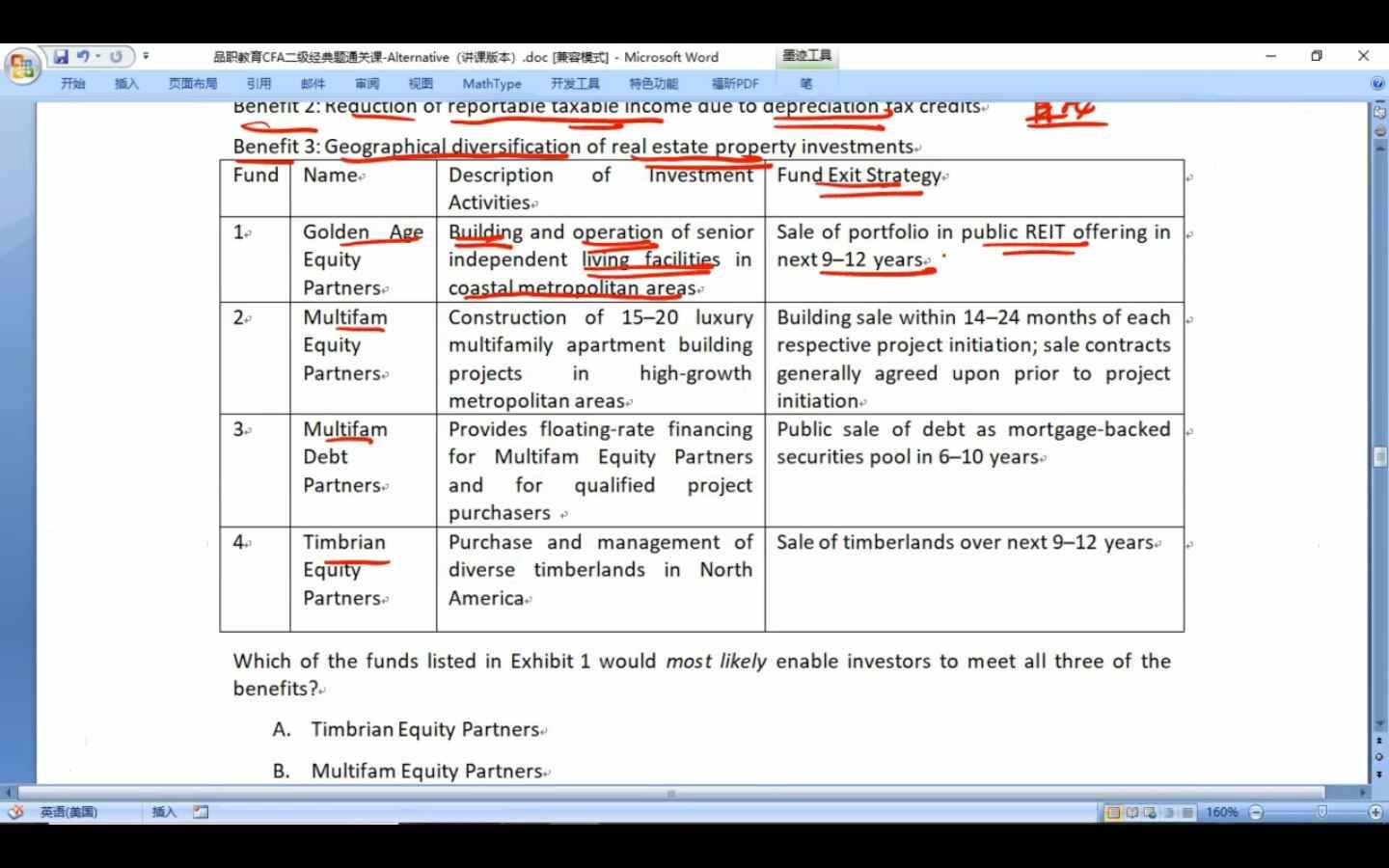Save the document via Quick Access toolbar
This screenshot has width=1389, height=868.
pos(61,57)
